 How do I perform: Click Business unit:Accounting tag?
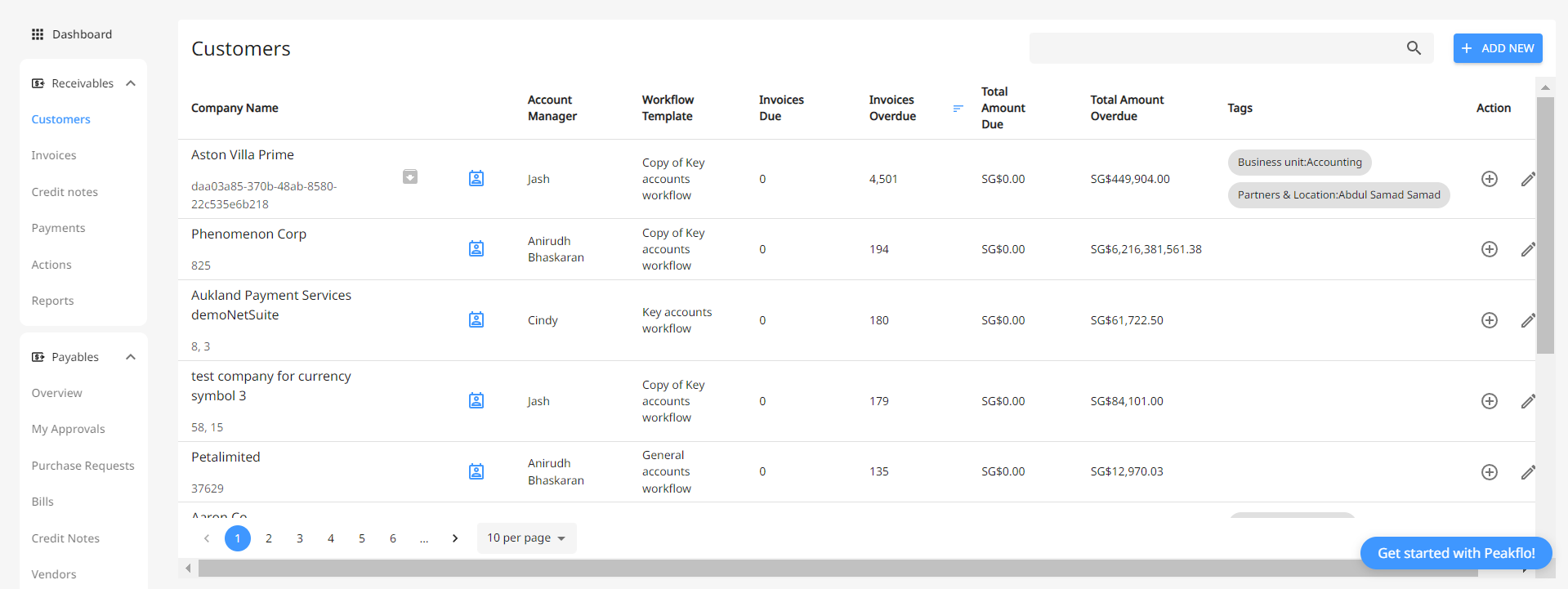click(1299, 163)
